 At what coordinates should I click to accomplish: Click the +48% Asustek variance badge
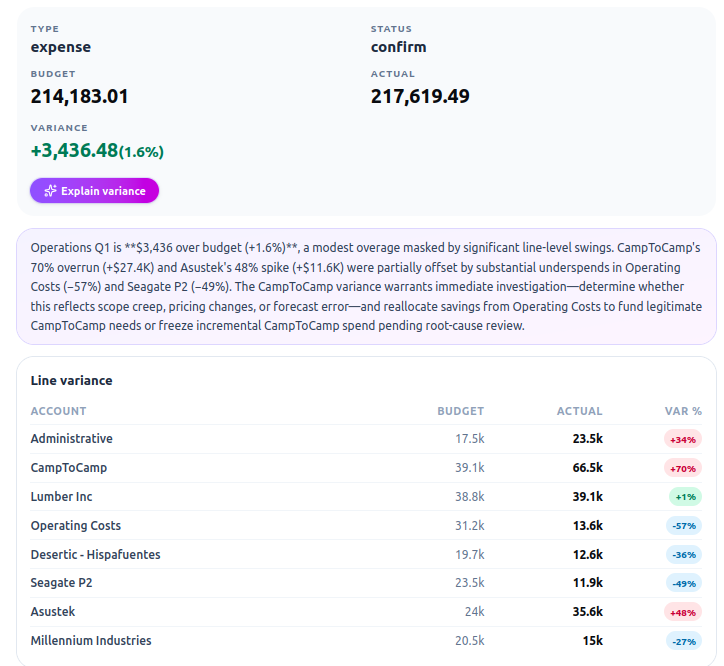[683, 612]
